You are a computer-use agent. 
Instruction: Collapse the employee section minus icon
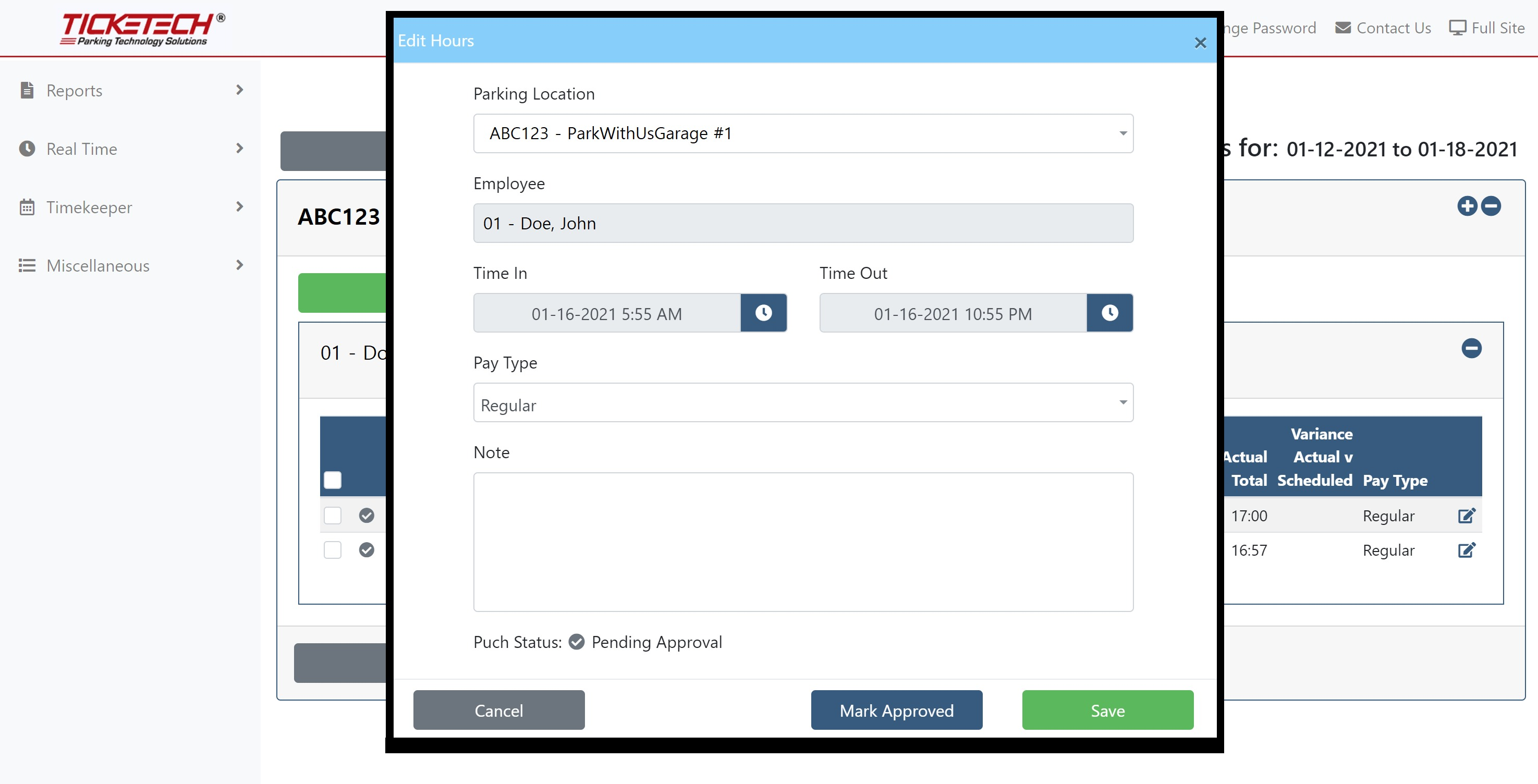(1471, 349)
